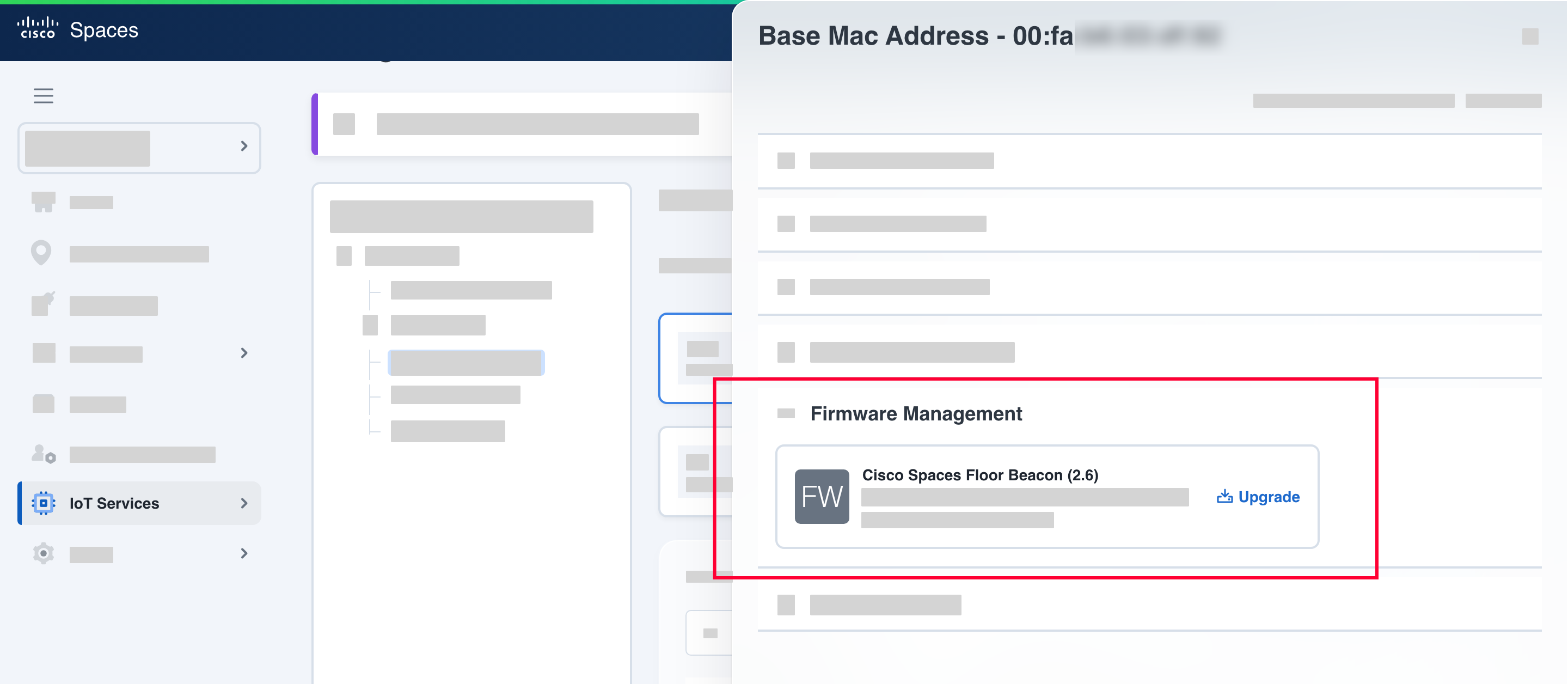Click the IoT Services chip icon
1568x684 pixels.
(43, 503)
